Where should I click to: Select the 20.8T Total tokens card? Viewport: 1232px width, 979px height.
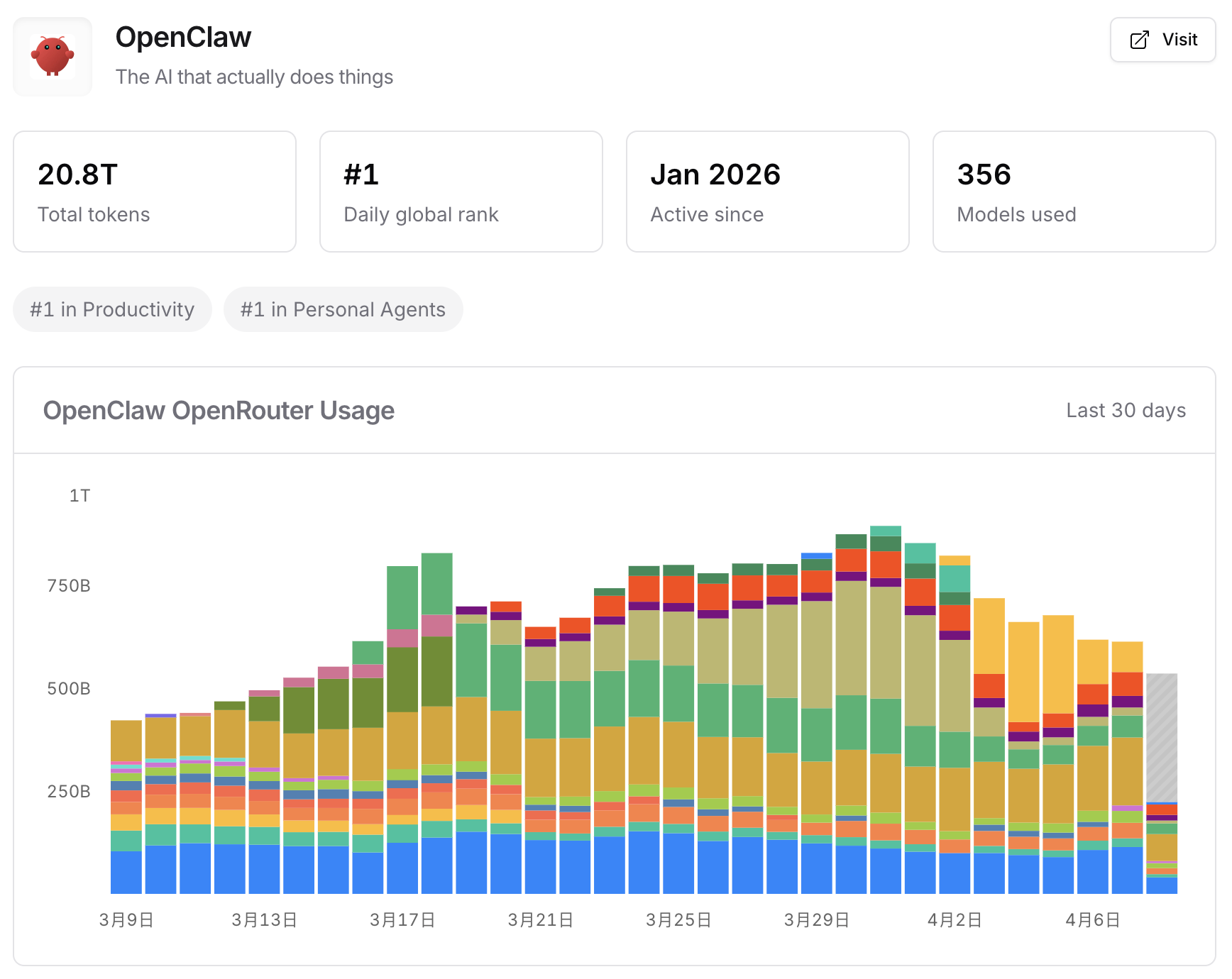point(155,192)
